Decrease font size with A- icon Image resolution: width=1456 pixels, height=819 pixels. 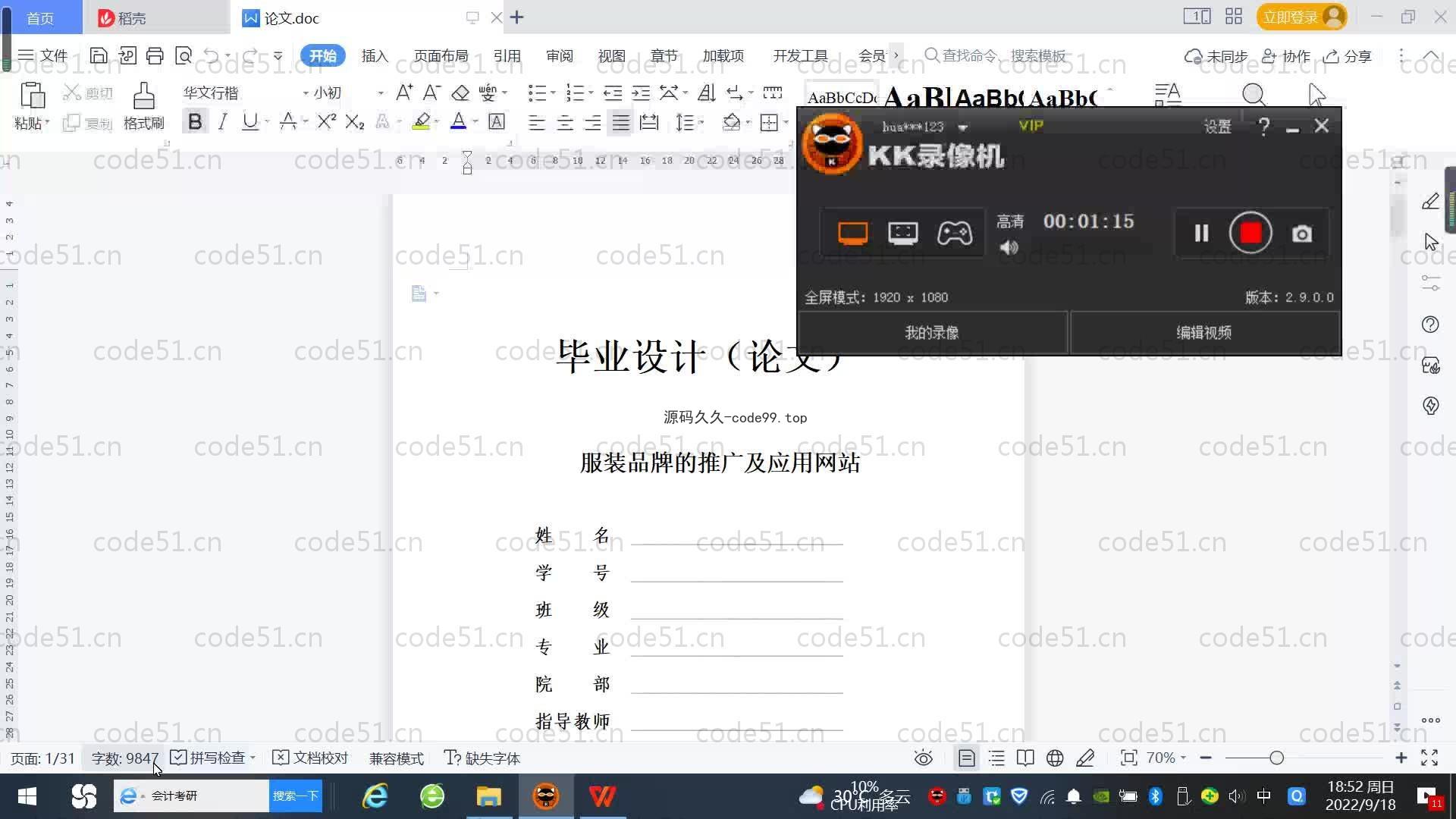(431, 93)
